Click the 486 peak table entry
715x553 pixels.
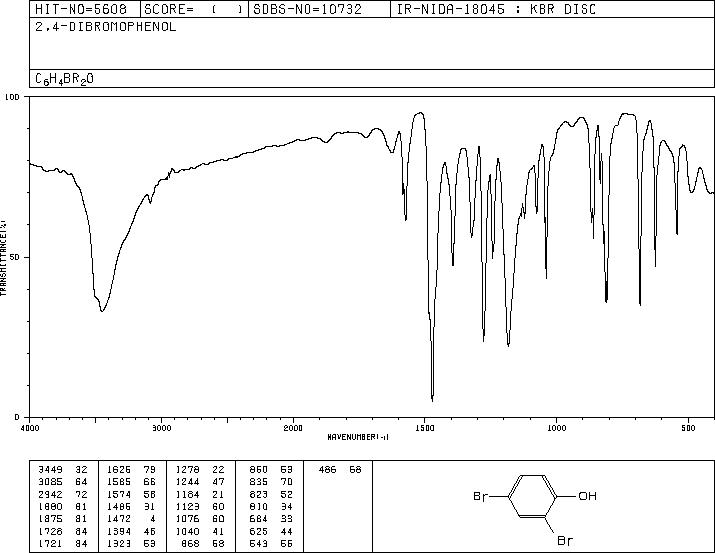click(340, 470)
